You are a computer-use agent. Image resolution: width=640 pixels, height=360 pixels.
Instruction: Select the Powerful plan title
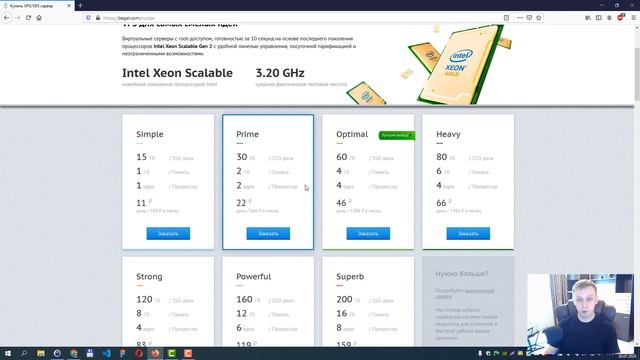pos(253,277)
